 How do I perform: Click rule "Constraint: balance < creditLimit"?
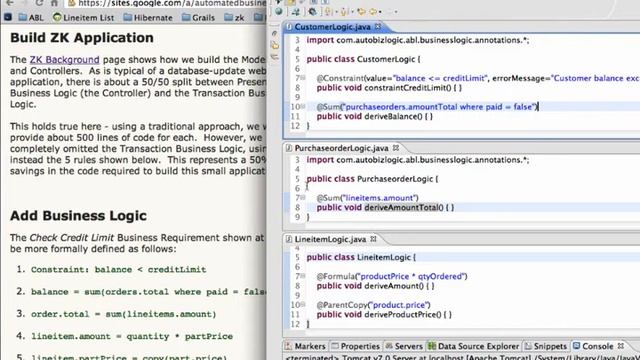pos(118,269)
